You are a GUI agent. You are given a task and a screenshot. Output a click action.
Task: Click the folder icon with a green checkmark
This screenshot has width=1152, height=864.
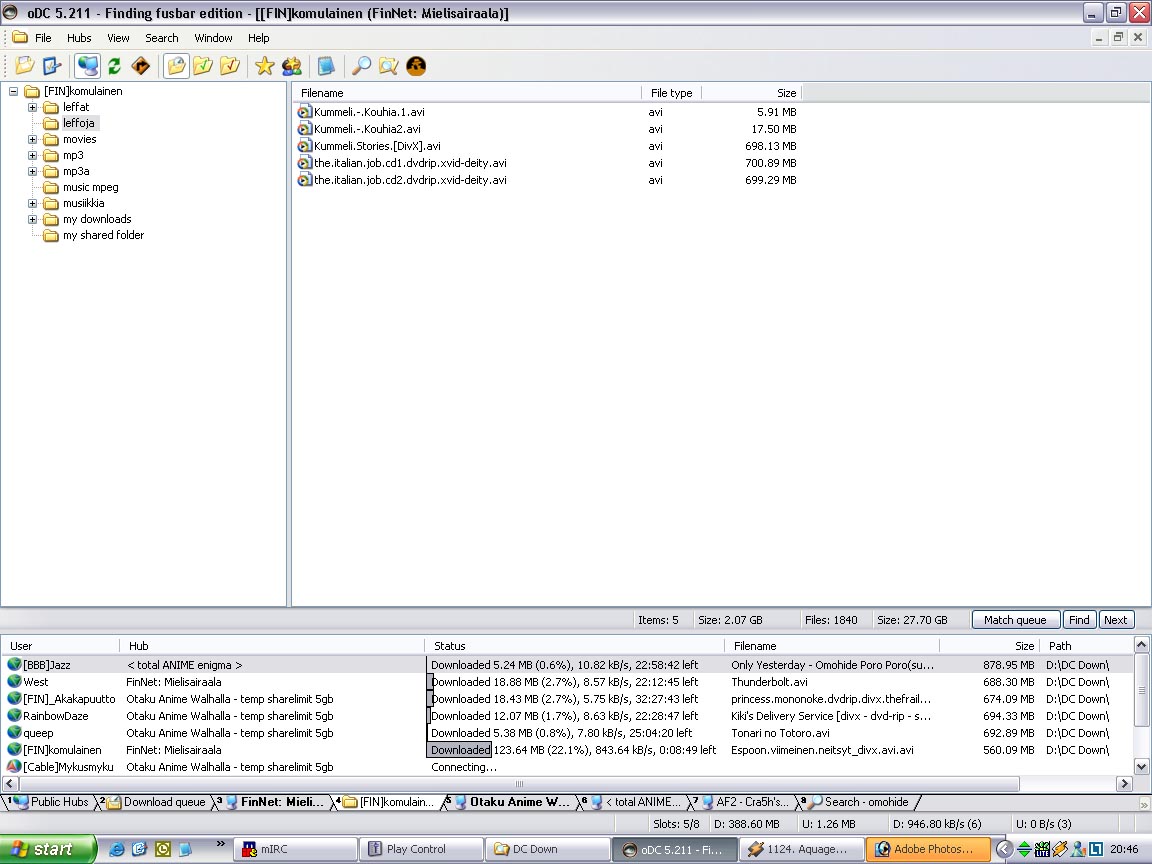pos(203,66)
